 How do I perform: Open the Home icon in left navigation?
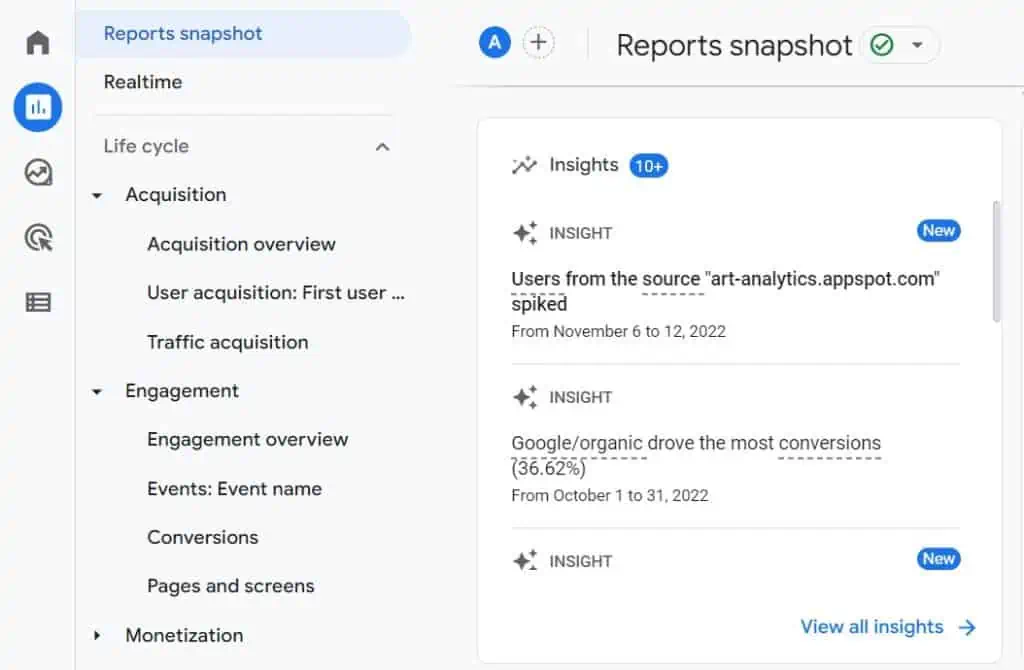pyautogui.click(x=37, y=42)
